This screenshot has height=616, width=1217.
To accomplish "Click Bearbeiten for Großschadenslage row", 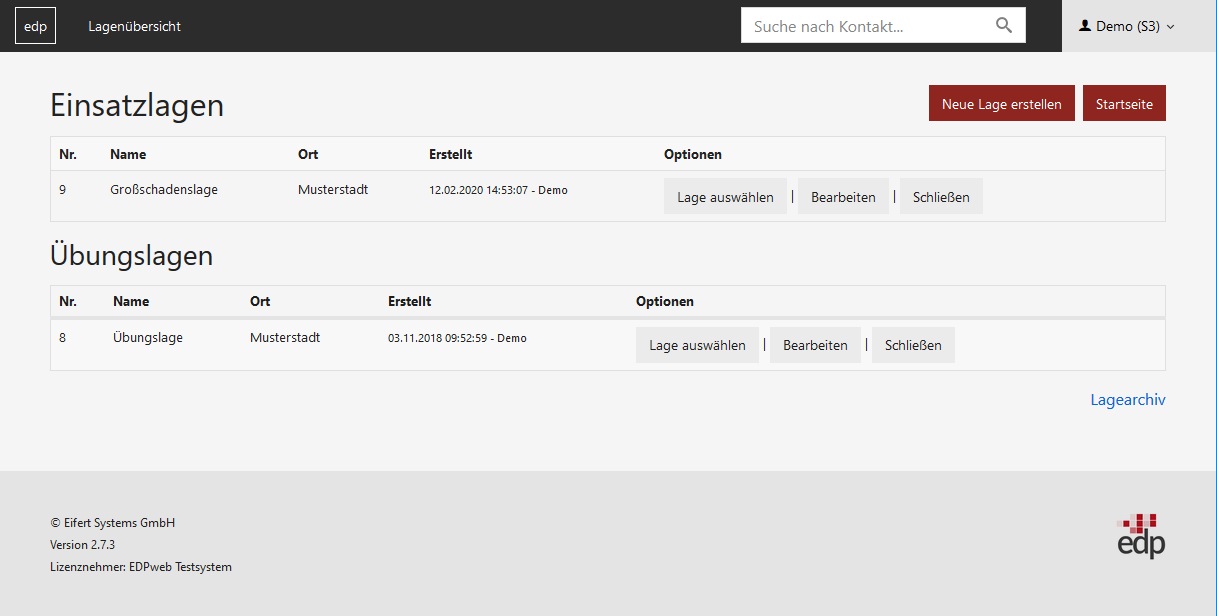I will click(x=843, y=197).
